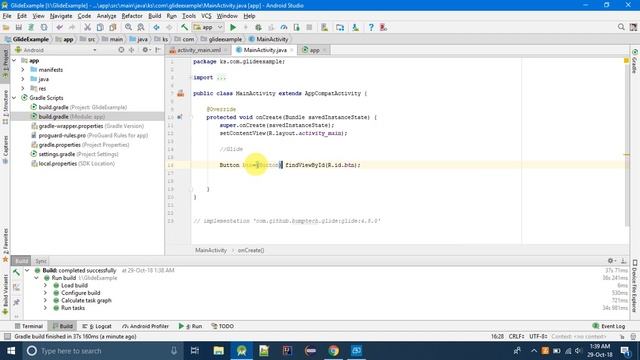This screenshot has height=360, width=640.
Task: Click the Help question mark icon
Action: coord(371,27)
